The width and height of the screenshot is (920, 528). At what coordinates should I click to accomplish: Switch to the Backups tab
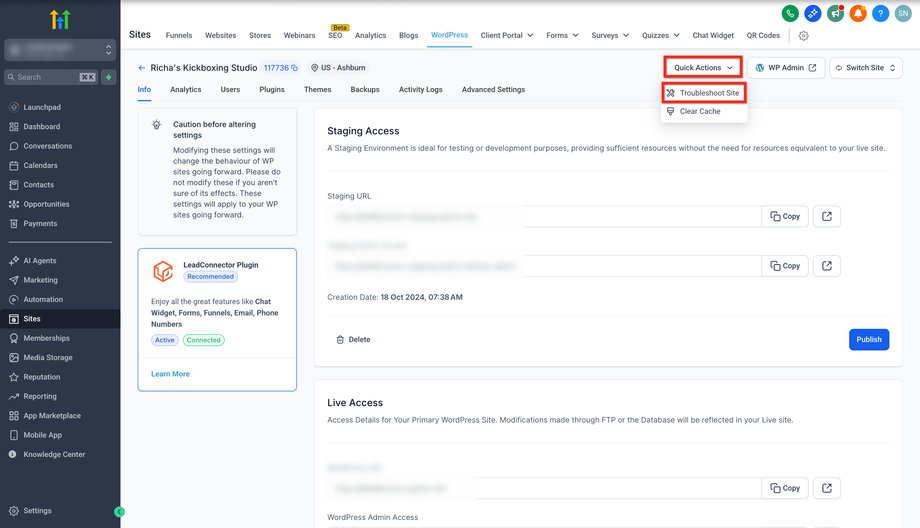pyautogui.click(x=365, y=90)
